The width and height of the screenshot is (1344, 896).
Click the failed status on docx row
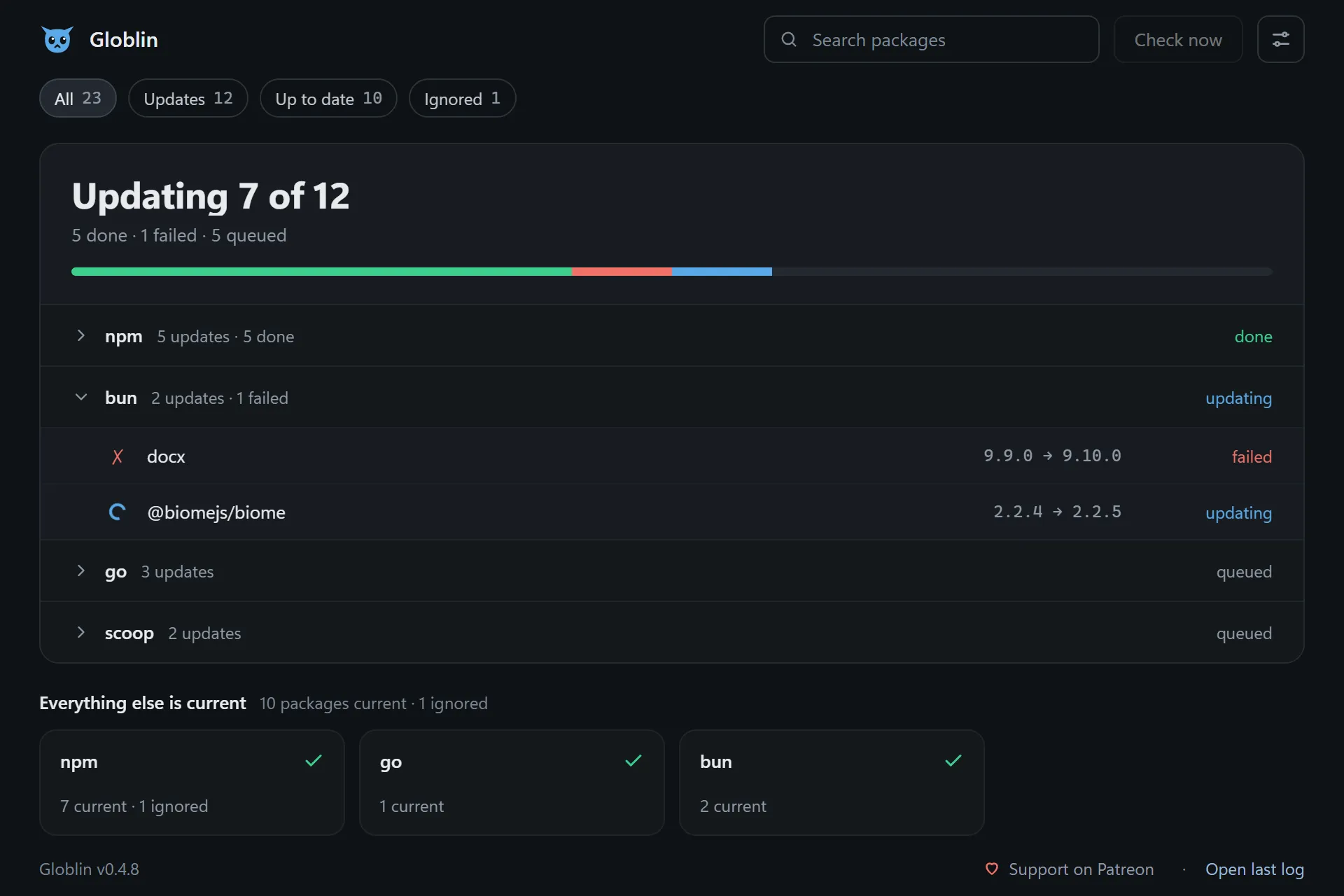point(1252,456)
